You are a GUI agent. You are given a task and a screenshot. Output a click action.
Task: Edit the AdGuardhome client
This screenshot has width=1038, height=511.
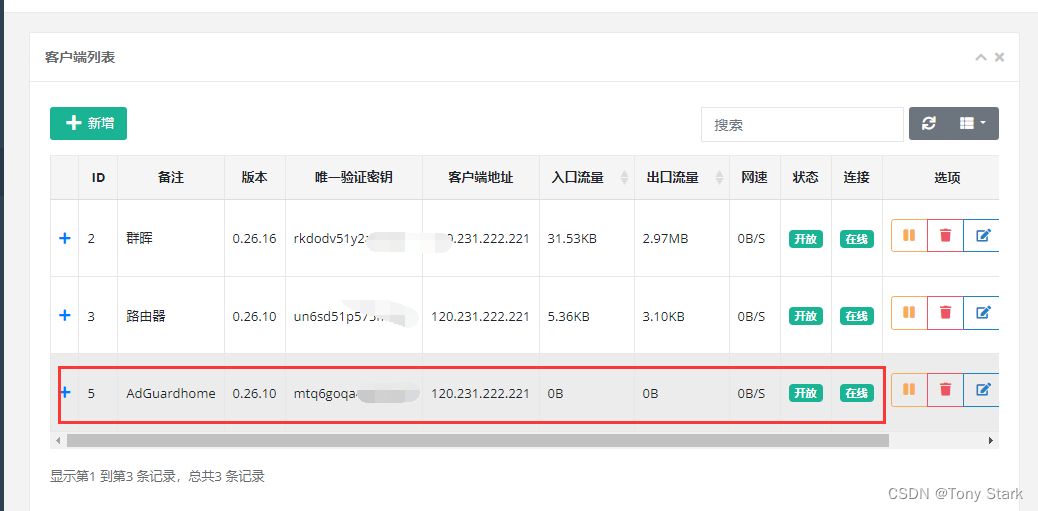981,390
